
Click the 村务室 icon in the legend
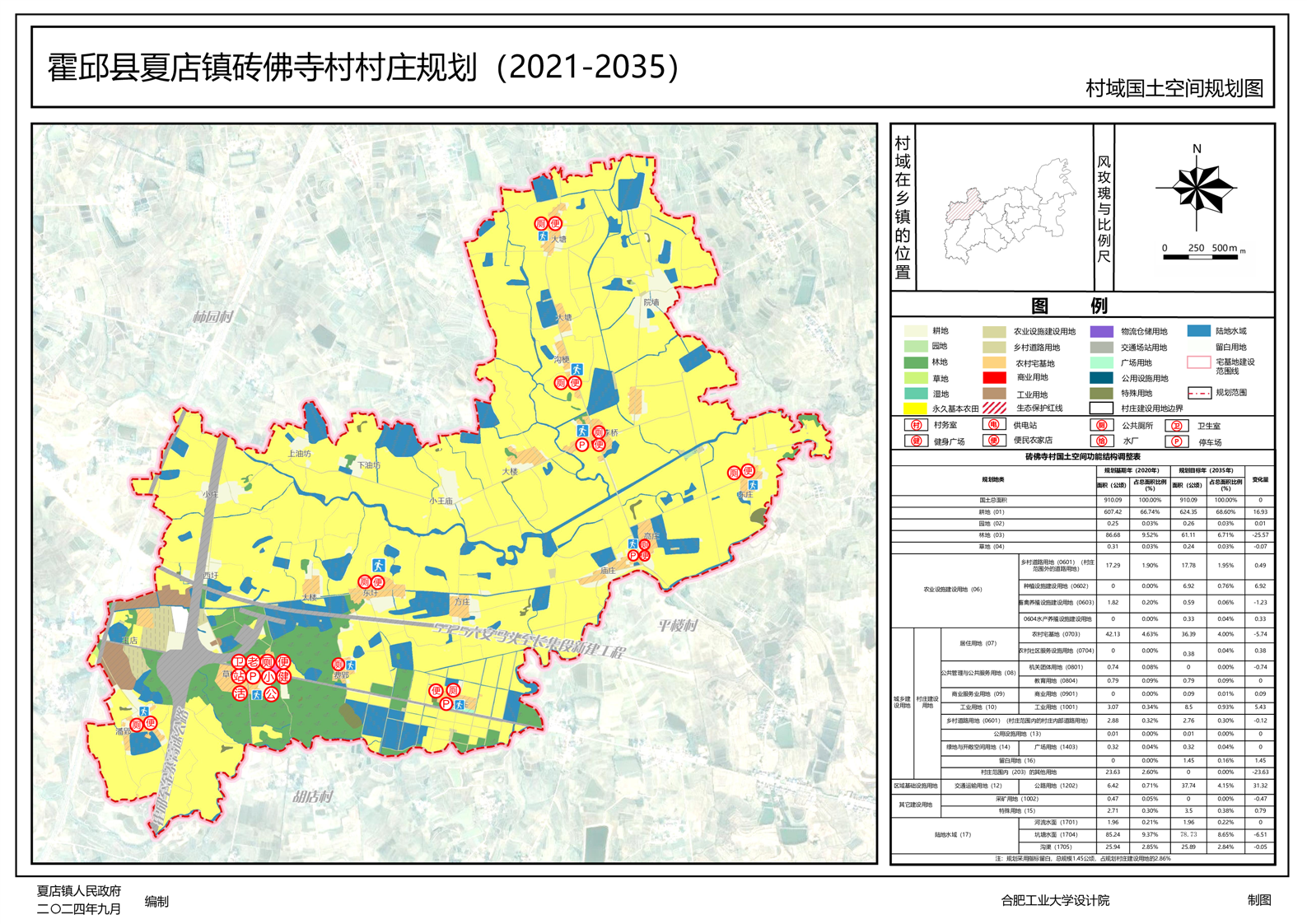(914, 425)
